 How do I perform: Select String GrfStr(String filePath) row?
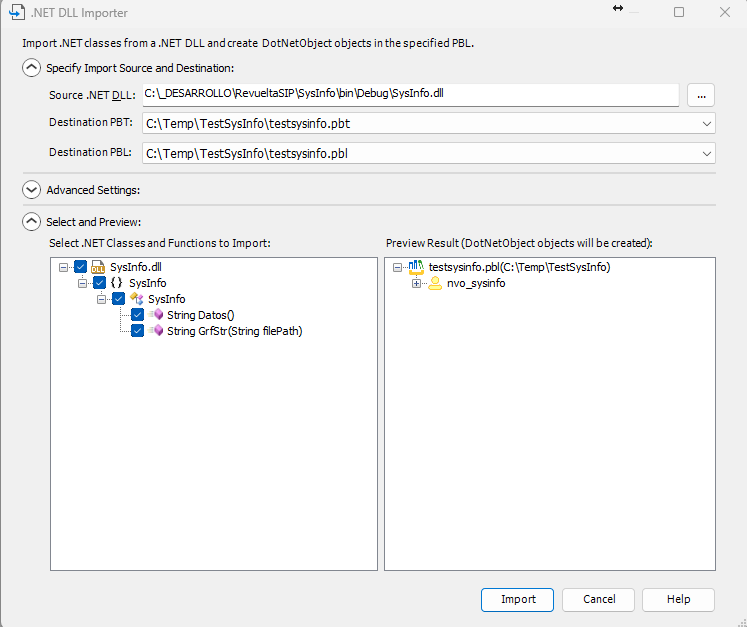[x=234, y=331]
